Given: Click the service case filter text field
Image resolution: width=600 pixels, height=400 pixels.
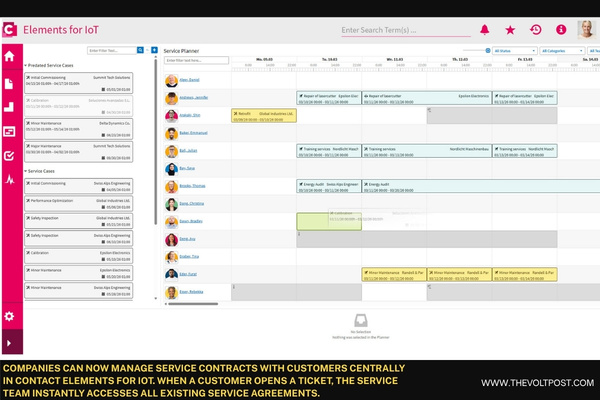Looking at the screenshot, I should [x=112, y=51].
